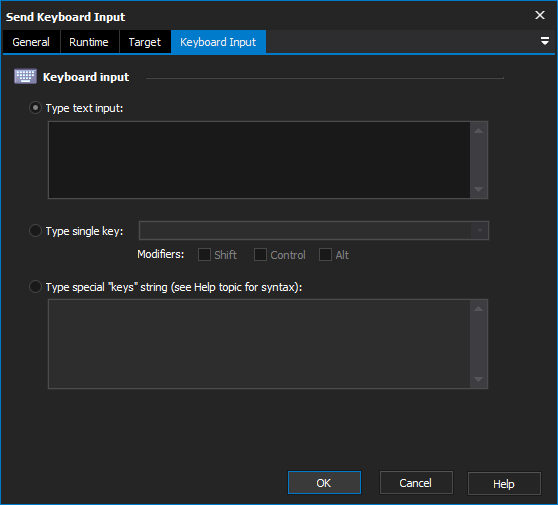Select the Type text input radio button

point(35,107)
